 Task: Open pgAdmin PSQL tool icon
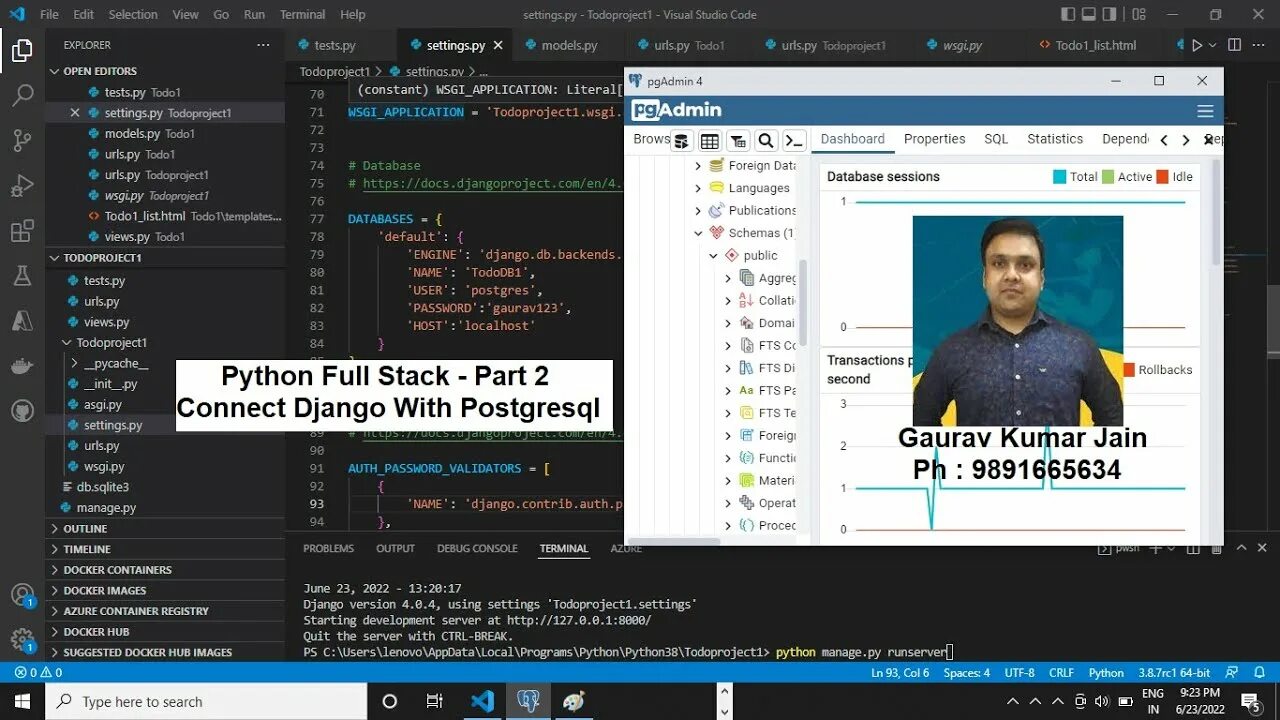pos(794,141)
